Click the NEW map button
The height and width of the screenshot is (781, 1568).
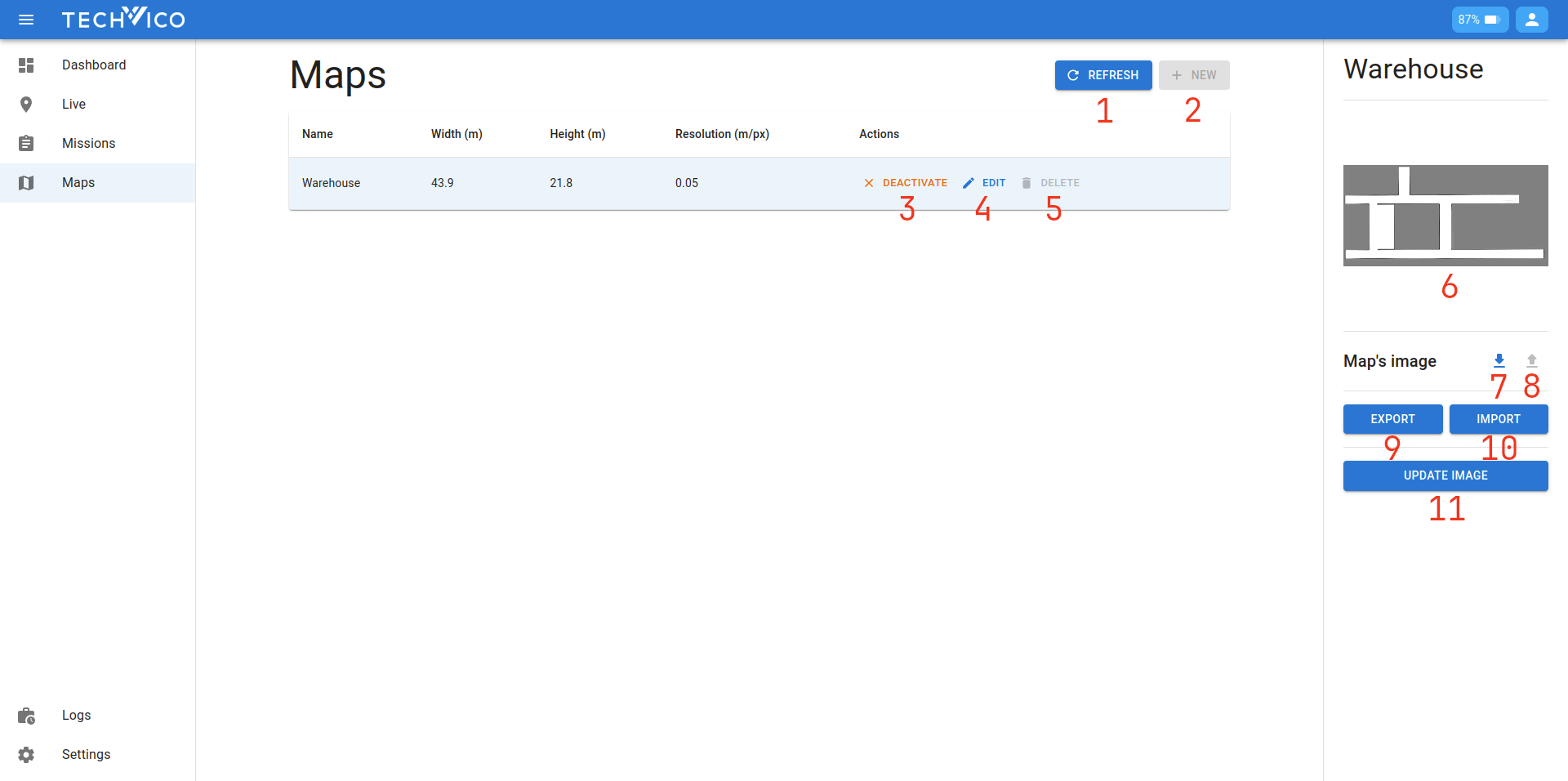tap(1194, 75)
